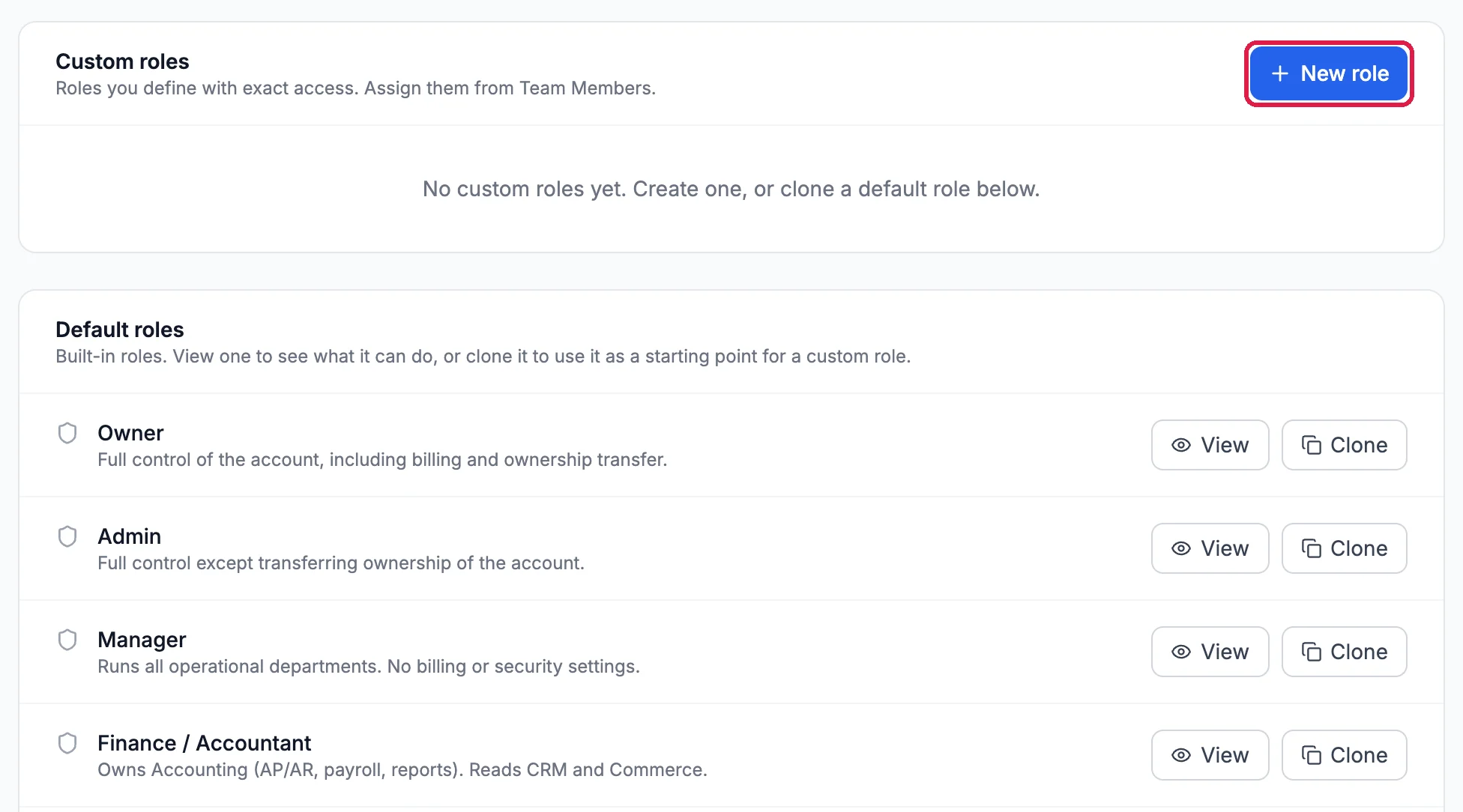Click the shield icon beside Owner
This screenshot has width=1463, height=812.
67,433
